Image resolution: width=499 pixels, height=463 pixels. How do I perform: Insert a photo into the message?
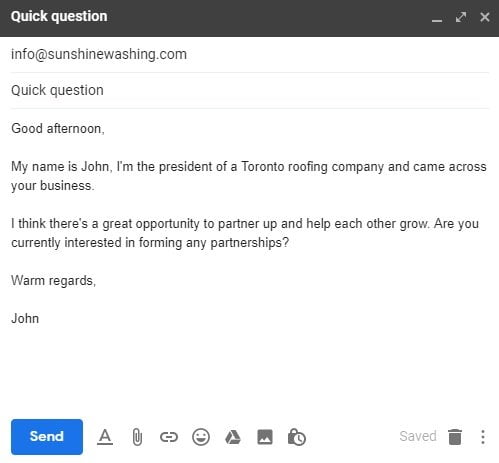[265, 437]
